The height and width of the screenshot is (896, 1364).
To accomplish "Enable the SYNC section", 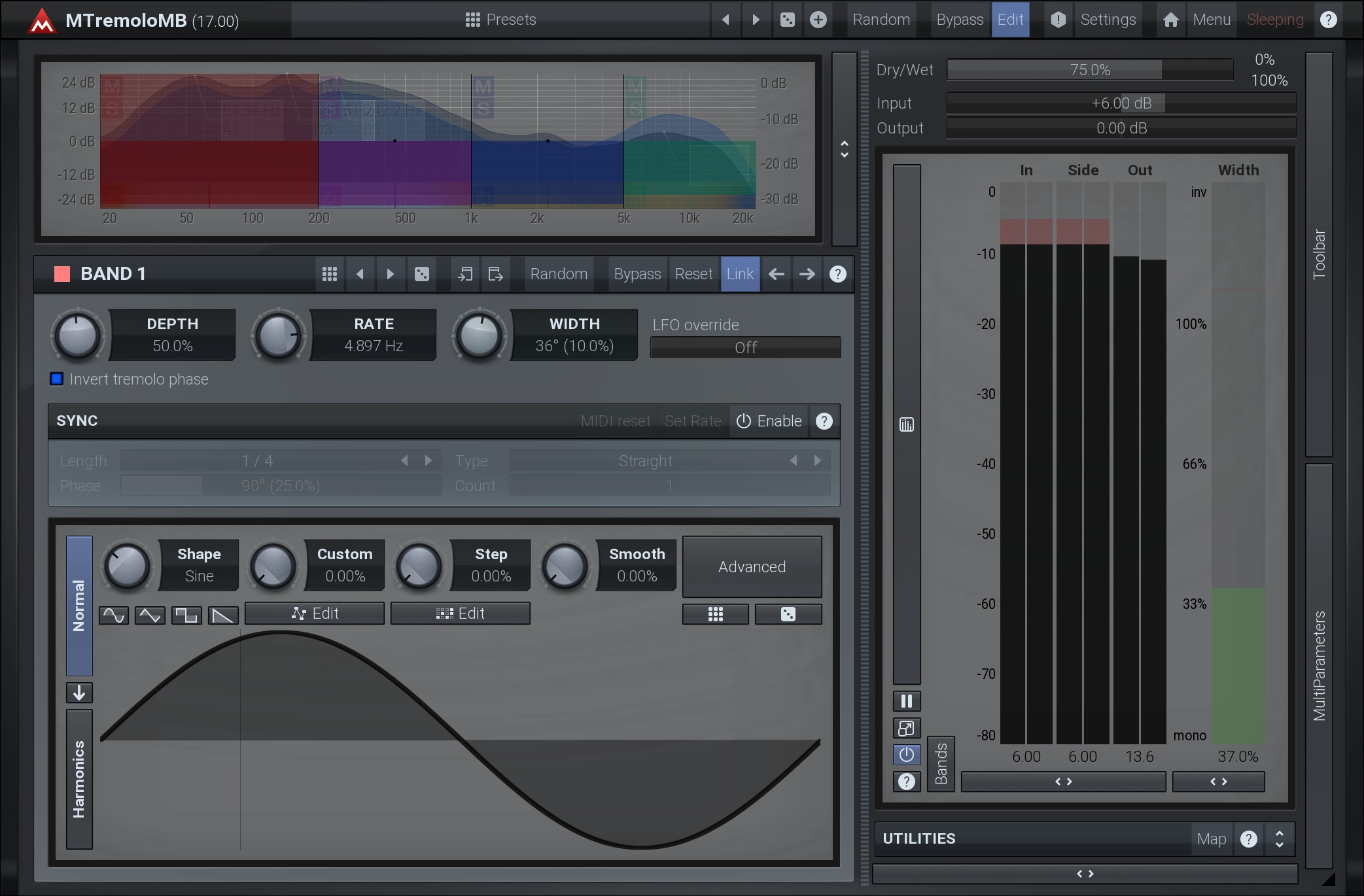I will [769, 421].
